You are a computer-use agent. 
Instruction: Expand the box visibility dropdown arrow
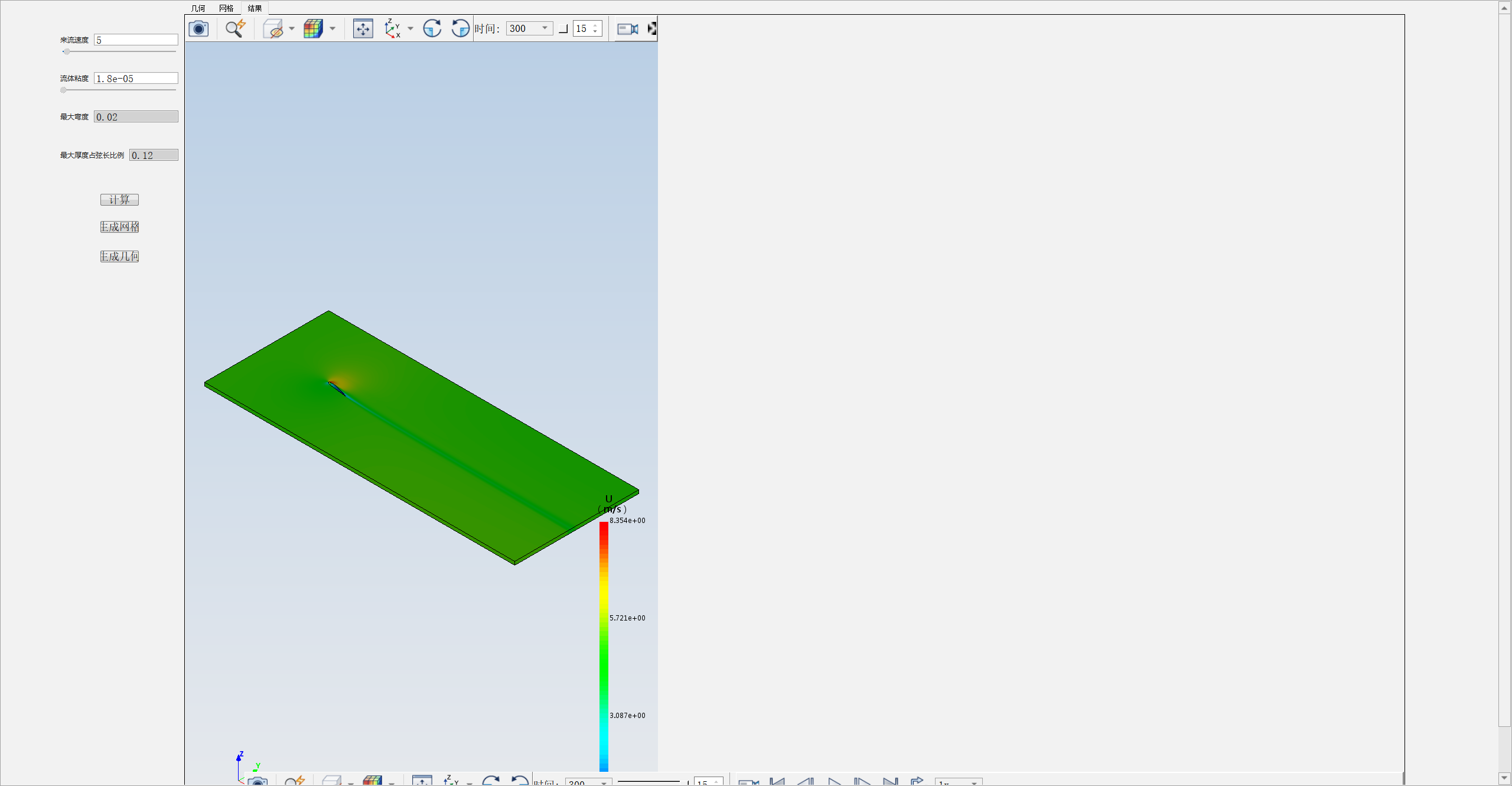[292, 28]
